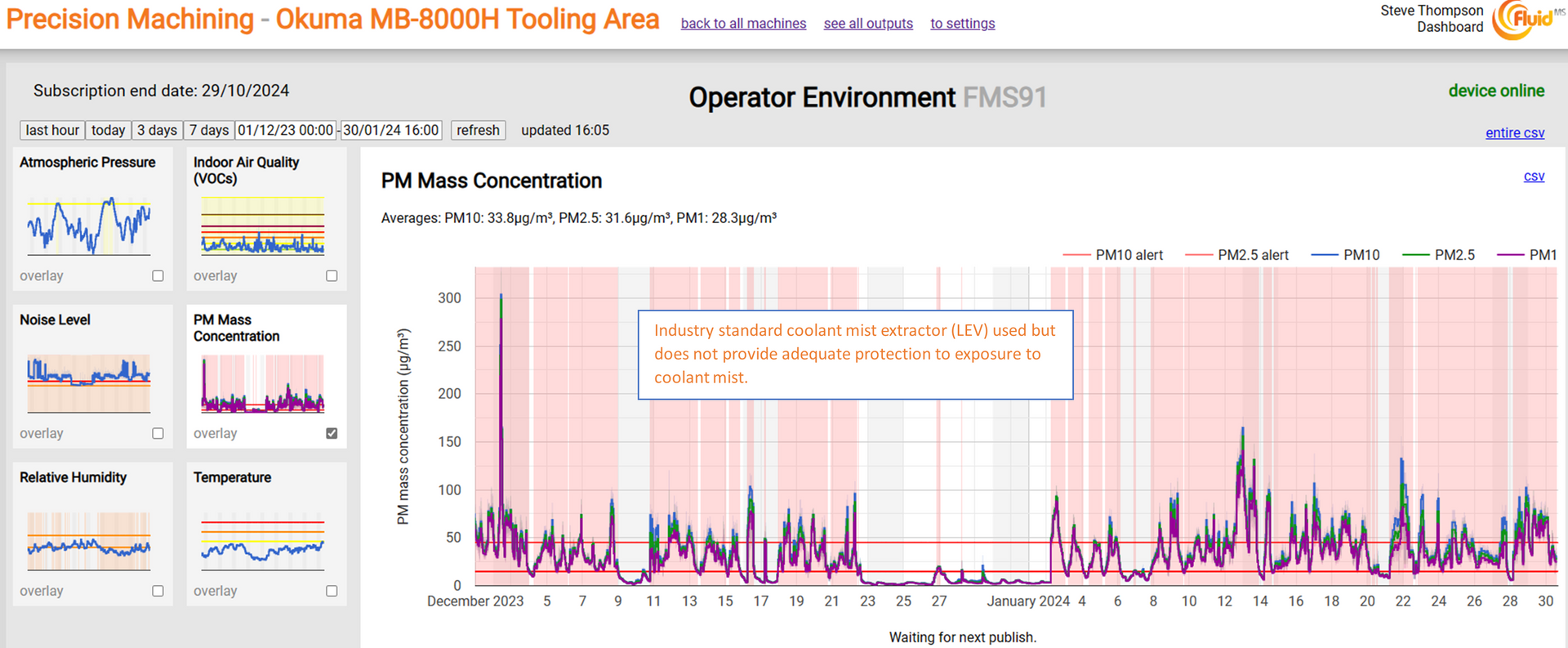1568x648 pixels.
Task: Open the Indoor Air Quality VOCs chart thumbnail
Action: (263, 226)
